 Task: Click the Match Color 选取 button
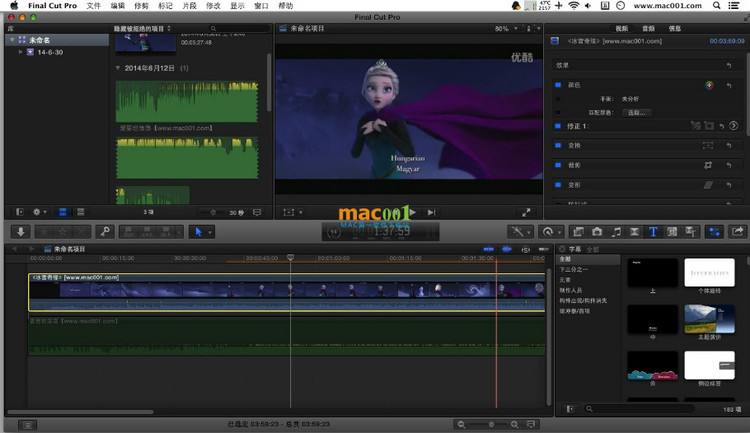[637, 112]
